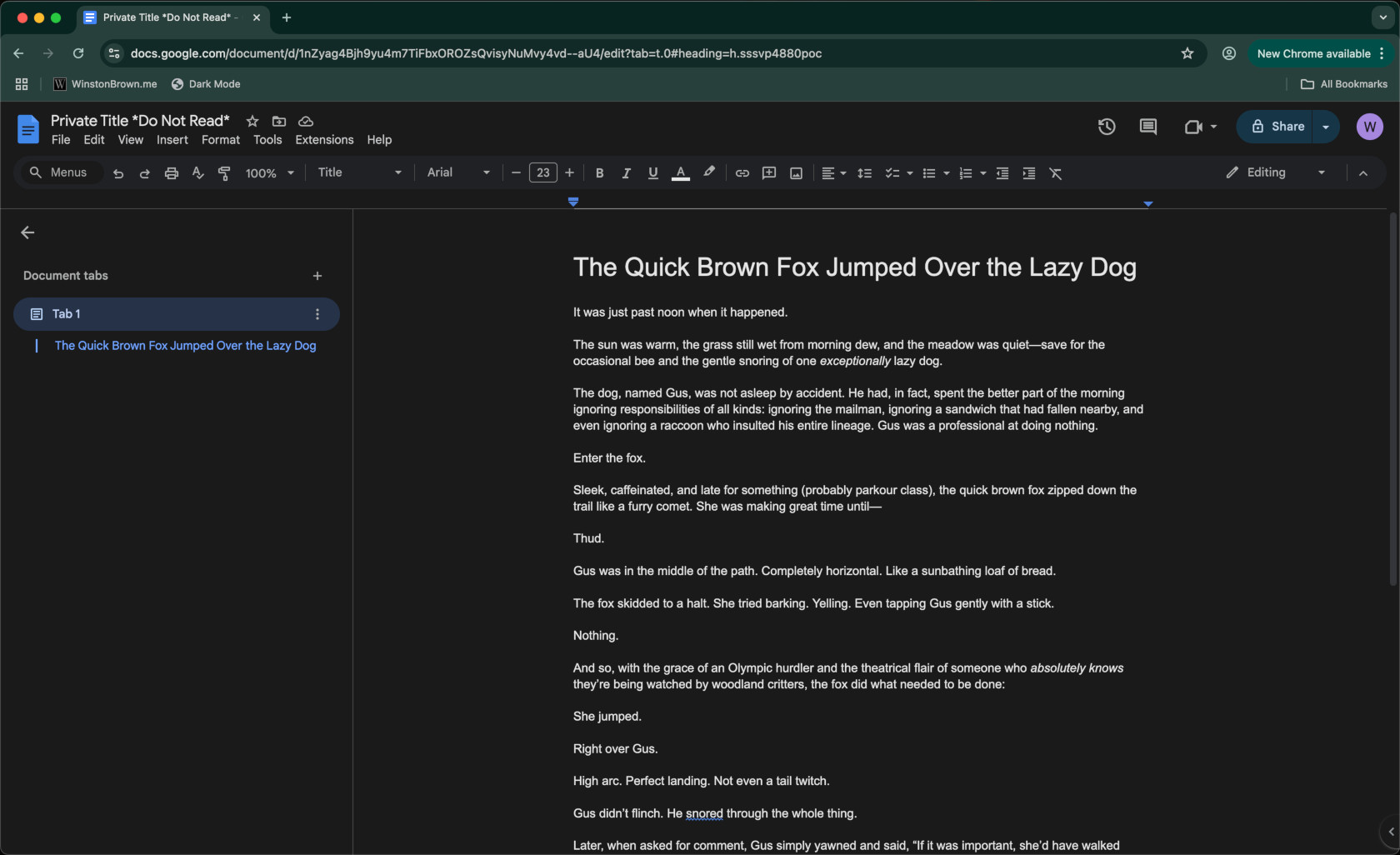
Task: Click the Undo icon in toolbar
Action: 118,173
